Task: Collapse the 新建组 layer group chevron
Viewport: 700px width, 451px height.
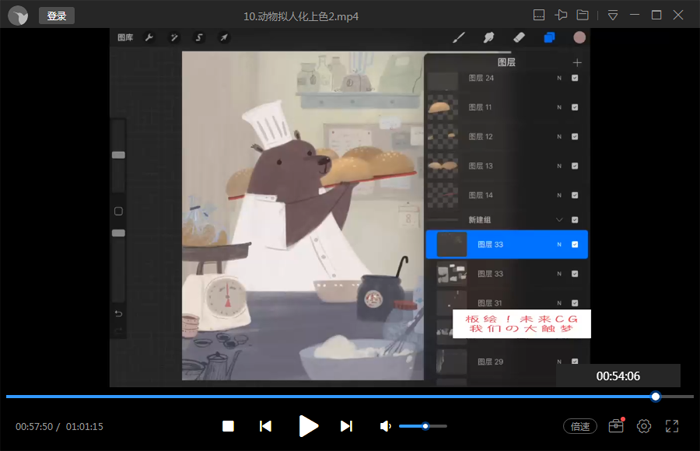Action: 561,219
